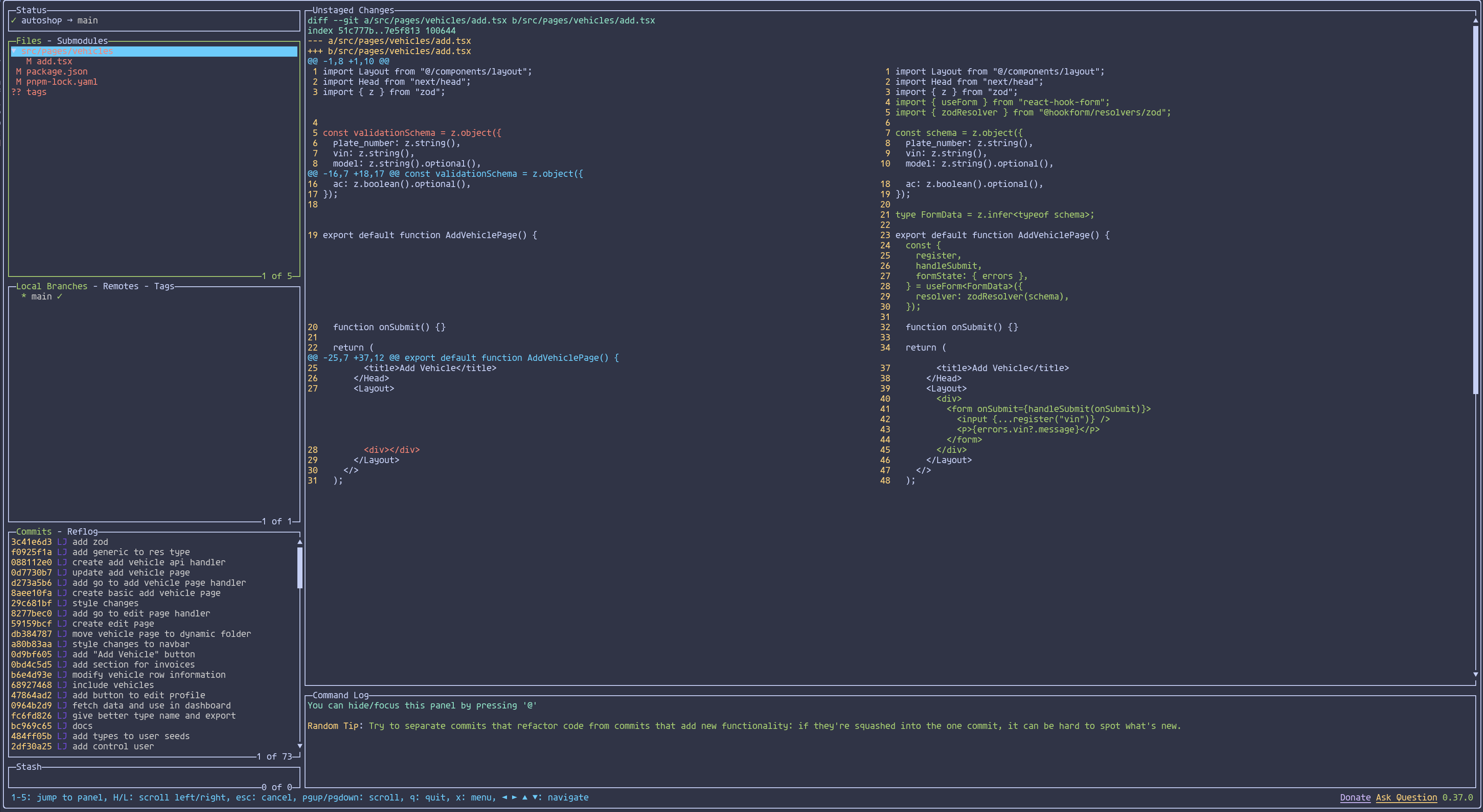Click the hunk header @@ -16,7 +18,17 @@
The height and width of the screenshot is (812, 1483).
[445, 174]
